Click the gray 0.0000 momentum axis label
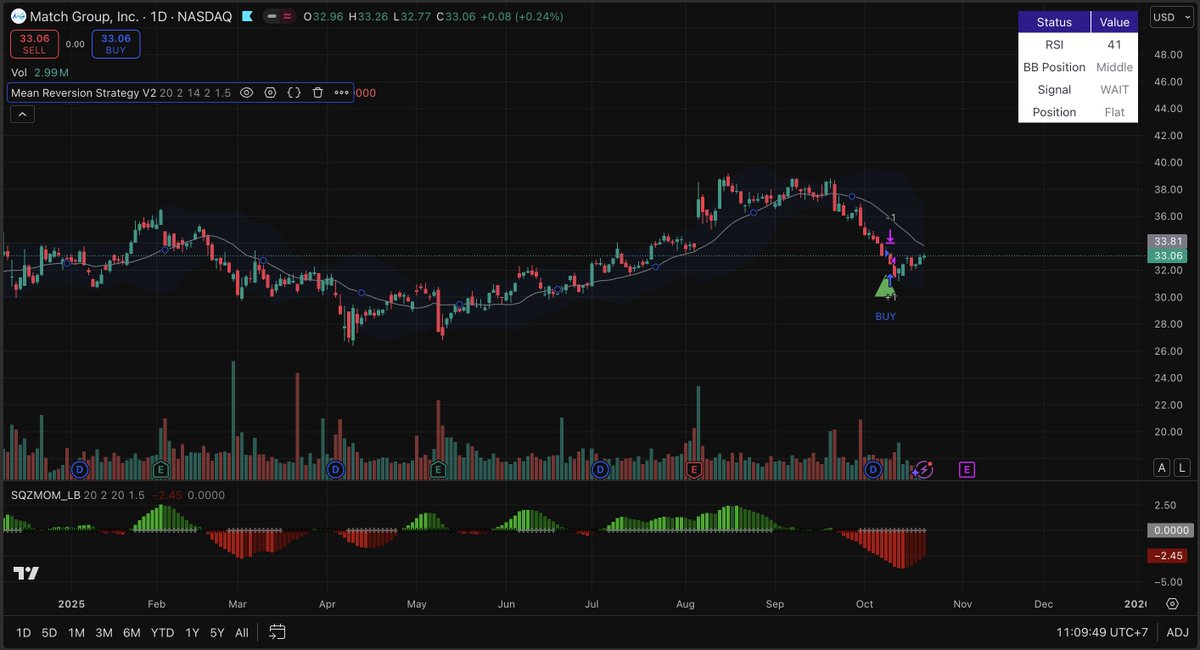This screenshot has height=650, width=1200. point(1169,531)
